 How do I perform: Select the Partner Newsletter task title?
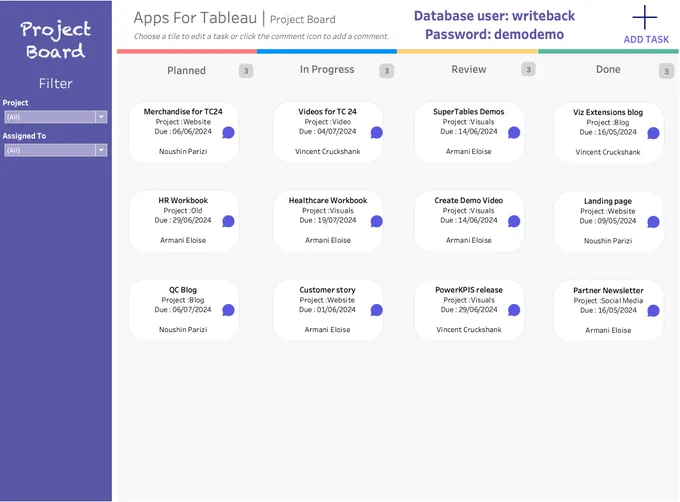[x=608, y=290]
